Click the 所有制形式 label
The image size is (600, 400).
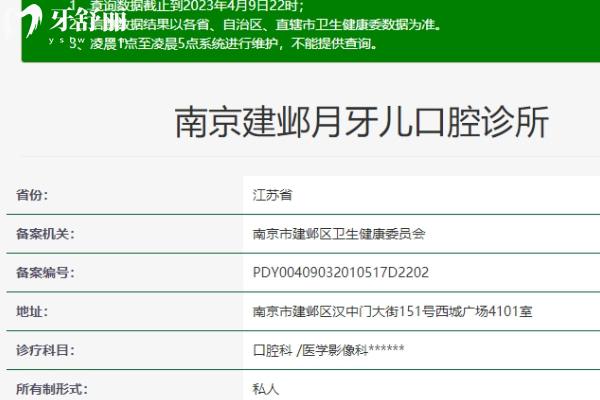pyautogui.click(x=52, y=389)
